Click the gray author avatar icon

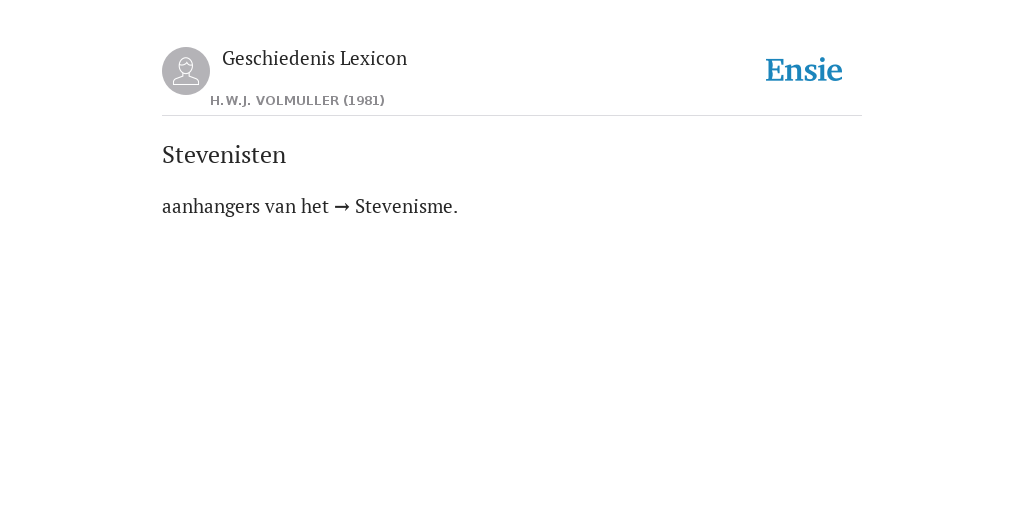point(186,71)
